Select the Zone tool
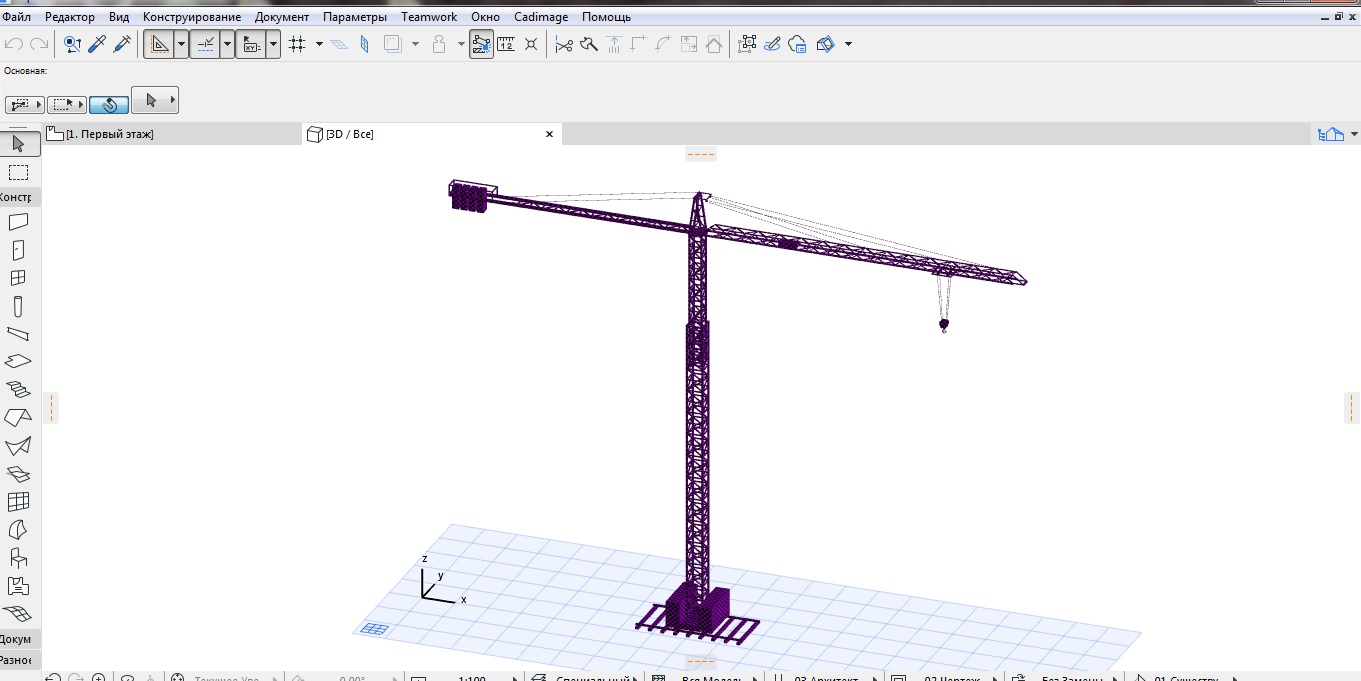Screen dimensions: 1361x681 point(18,586)
